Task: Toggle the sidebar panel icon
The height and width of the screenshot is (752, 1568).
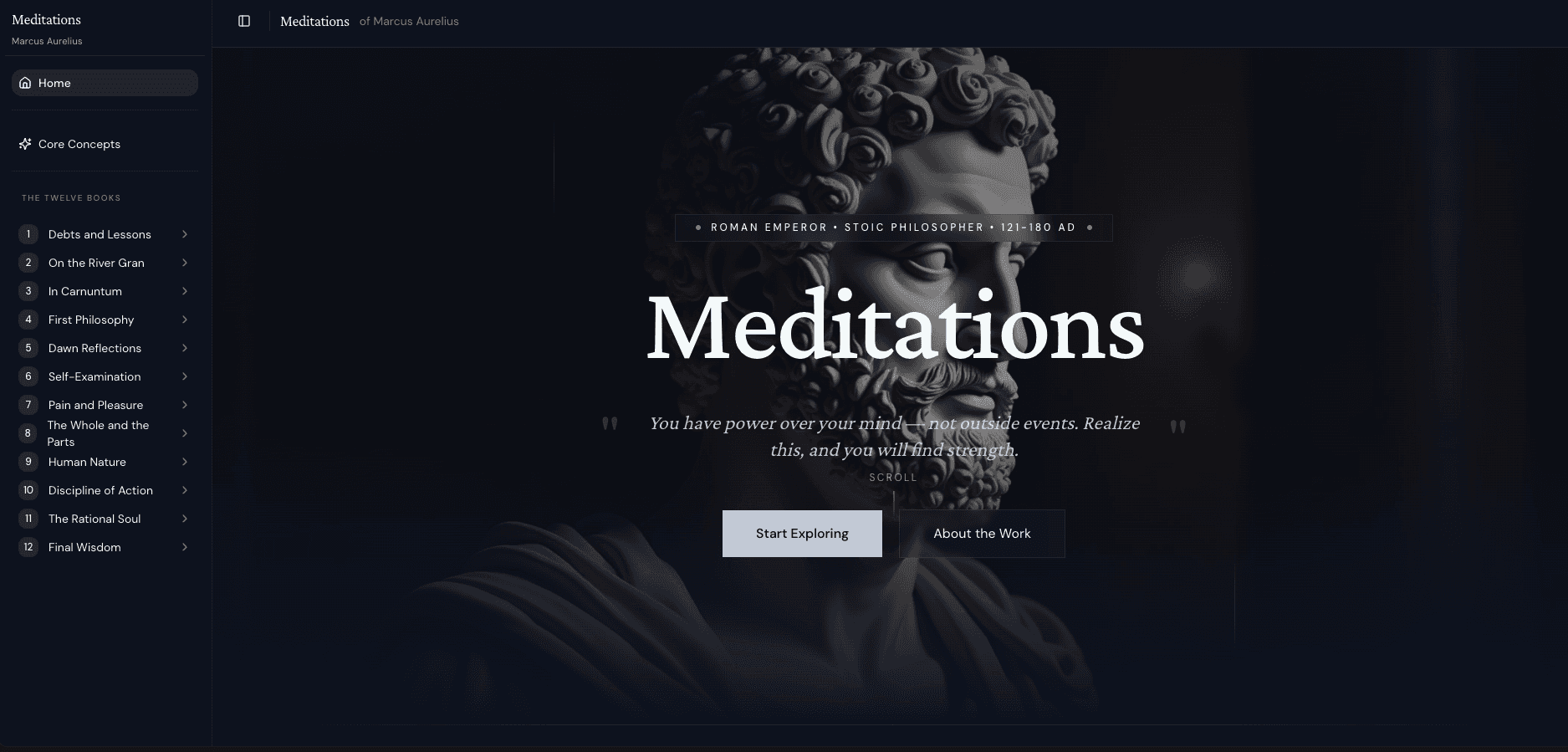Action: click(x=244, y=21)
